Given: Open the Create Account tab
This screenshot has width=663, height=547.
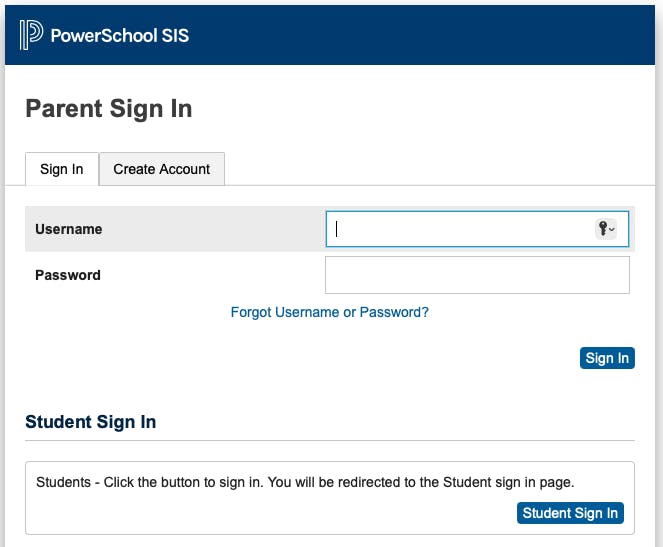Looking at the screenshot, I should tap(162, 169).
